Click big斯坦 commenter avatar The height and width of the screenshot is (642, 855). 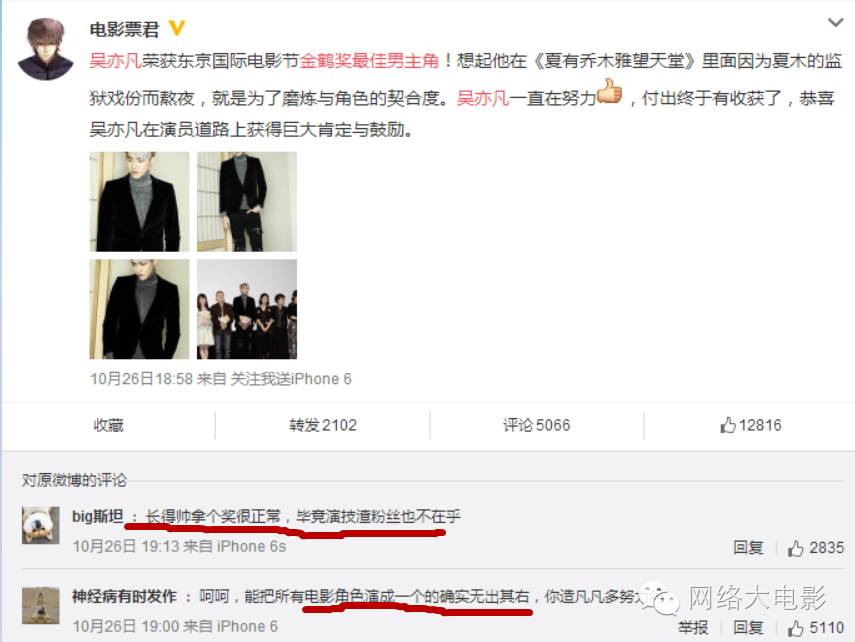point(41,525)
